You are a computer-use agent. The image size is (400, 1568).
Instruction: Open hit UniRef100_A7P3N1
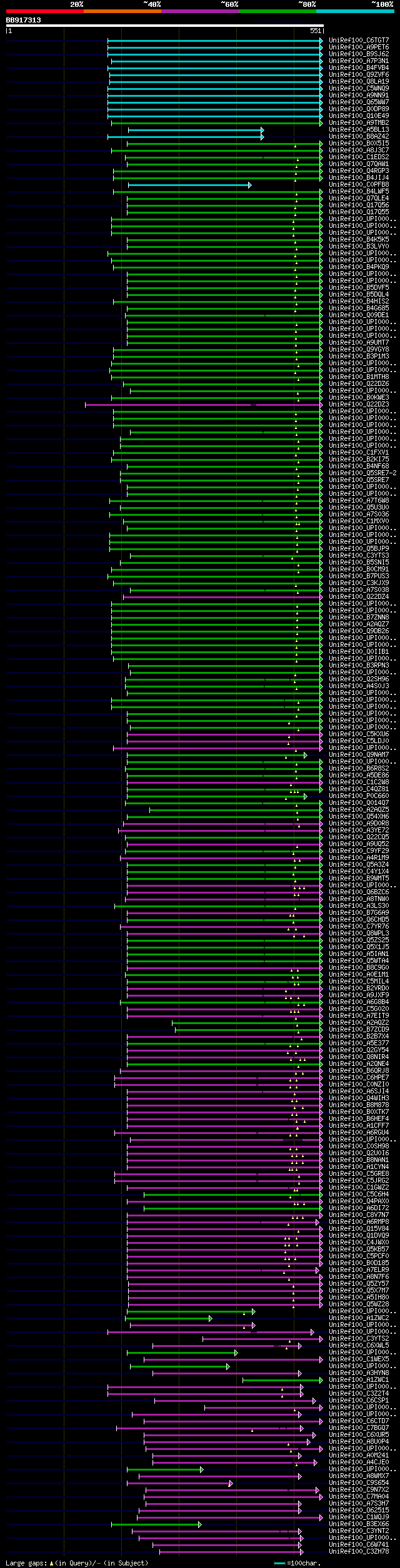[x=359, y=61]
